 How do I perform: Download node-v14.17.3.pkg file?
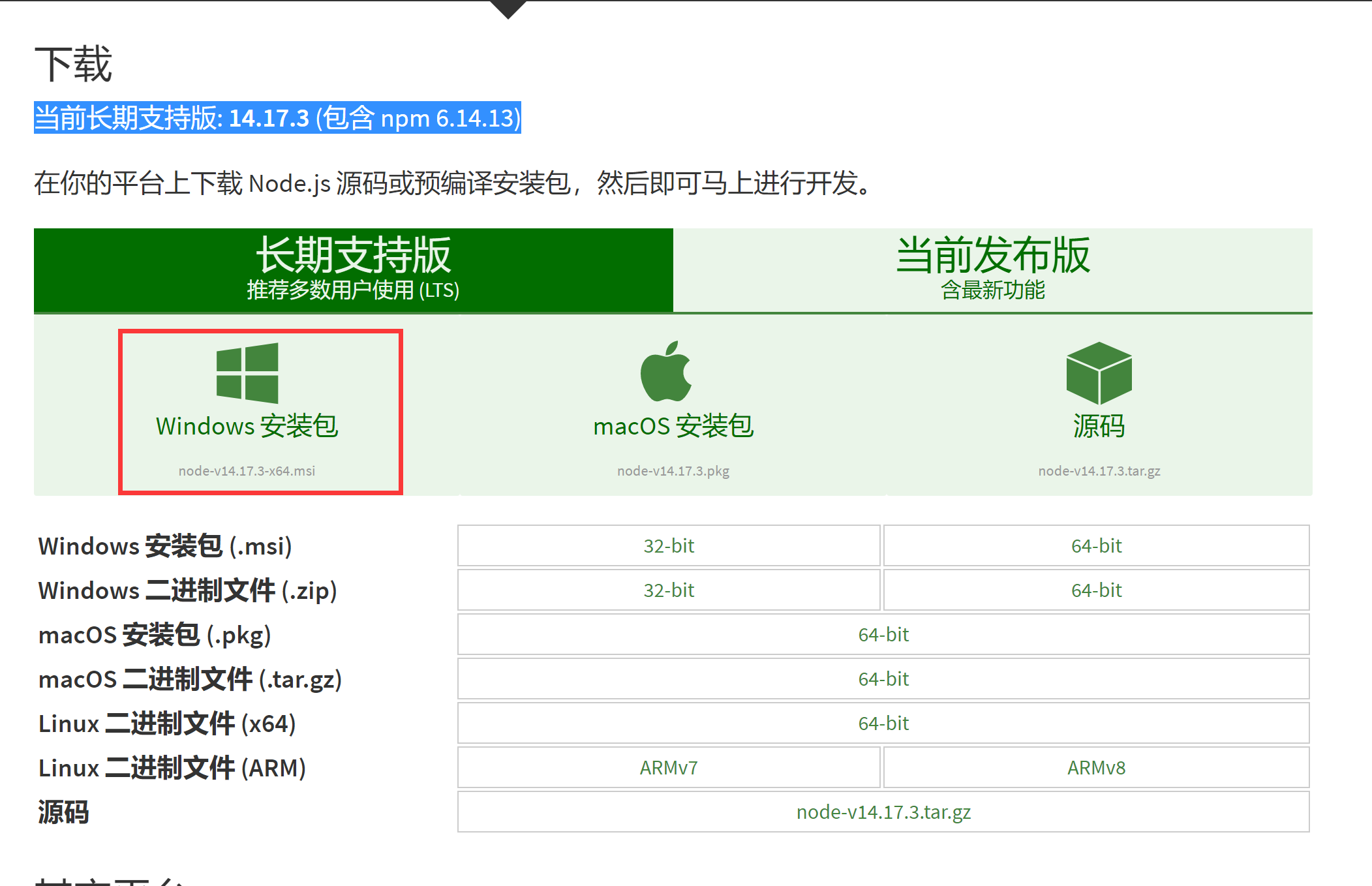(x=673, y=471)
